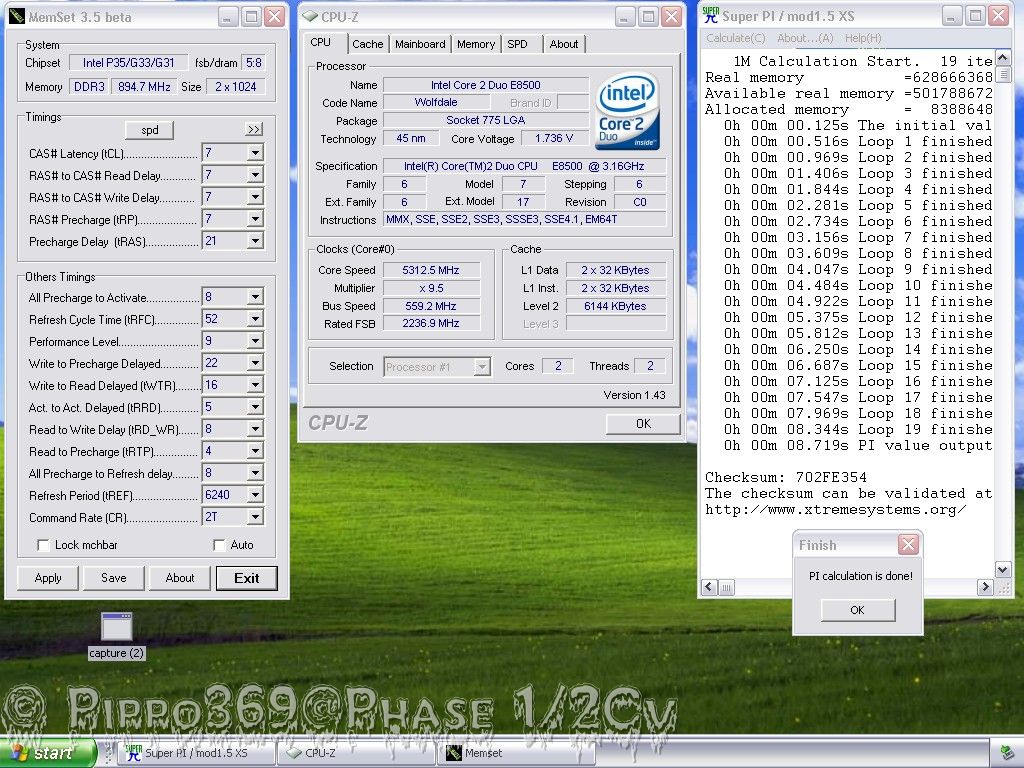Click the Rated FSB value 2236.9 MHz
The image size is (1024, 768).
coord(431,323)
